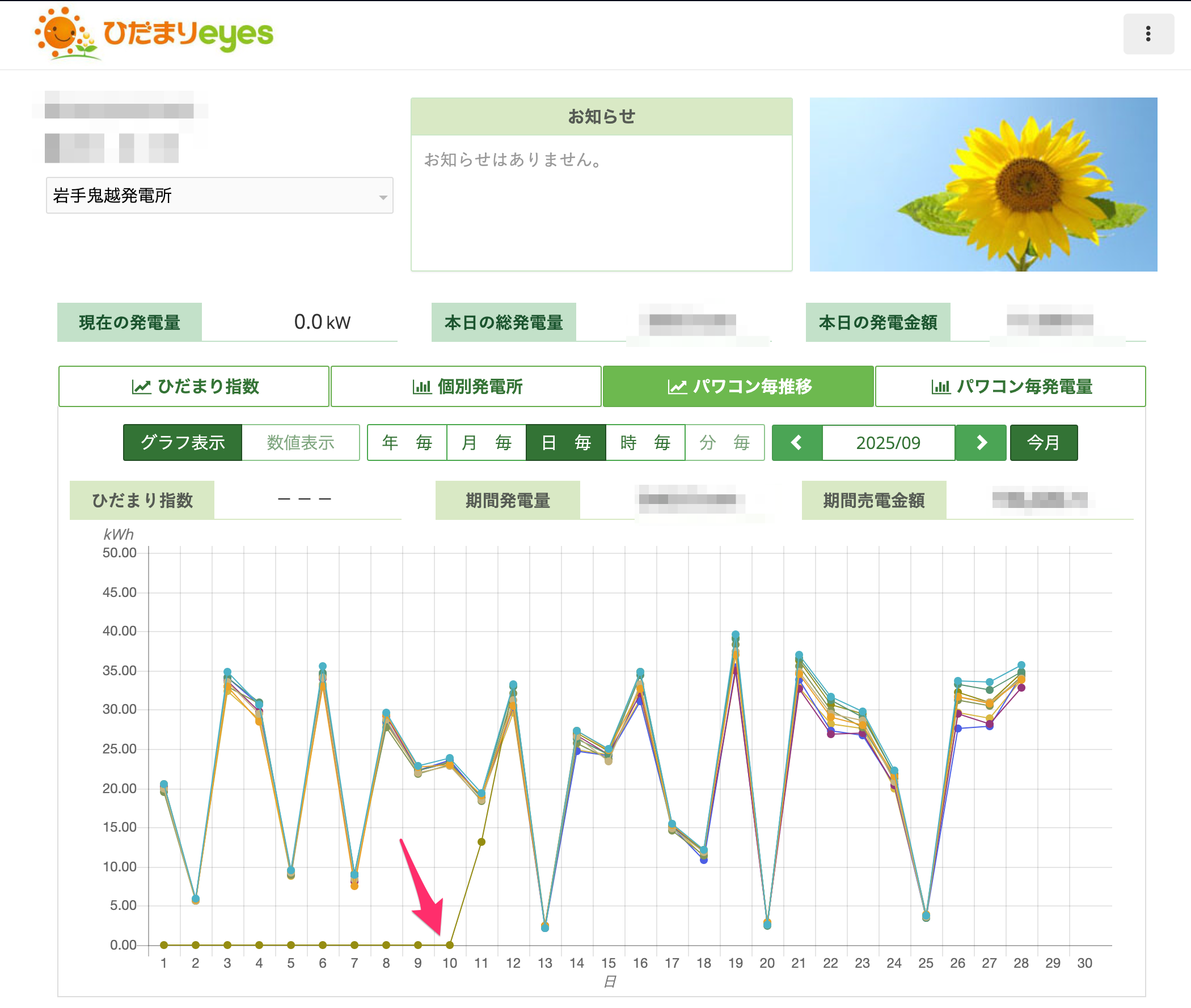1191x1008 pixels.
Task: Click the ひだまりeyes sun logo
Action: tap(61, 33)
